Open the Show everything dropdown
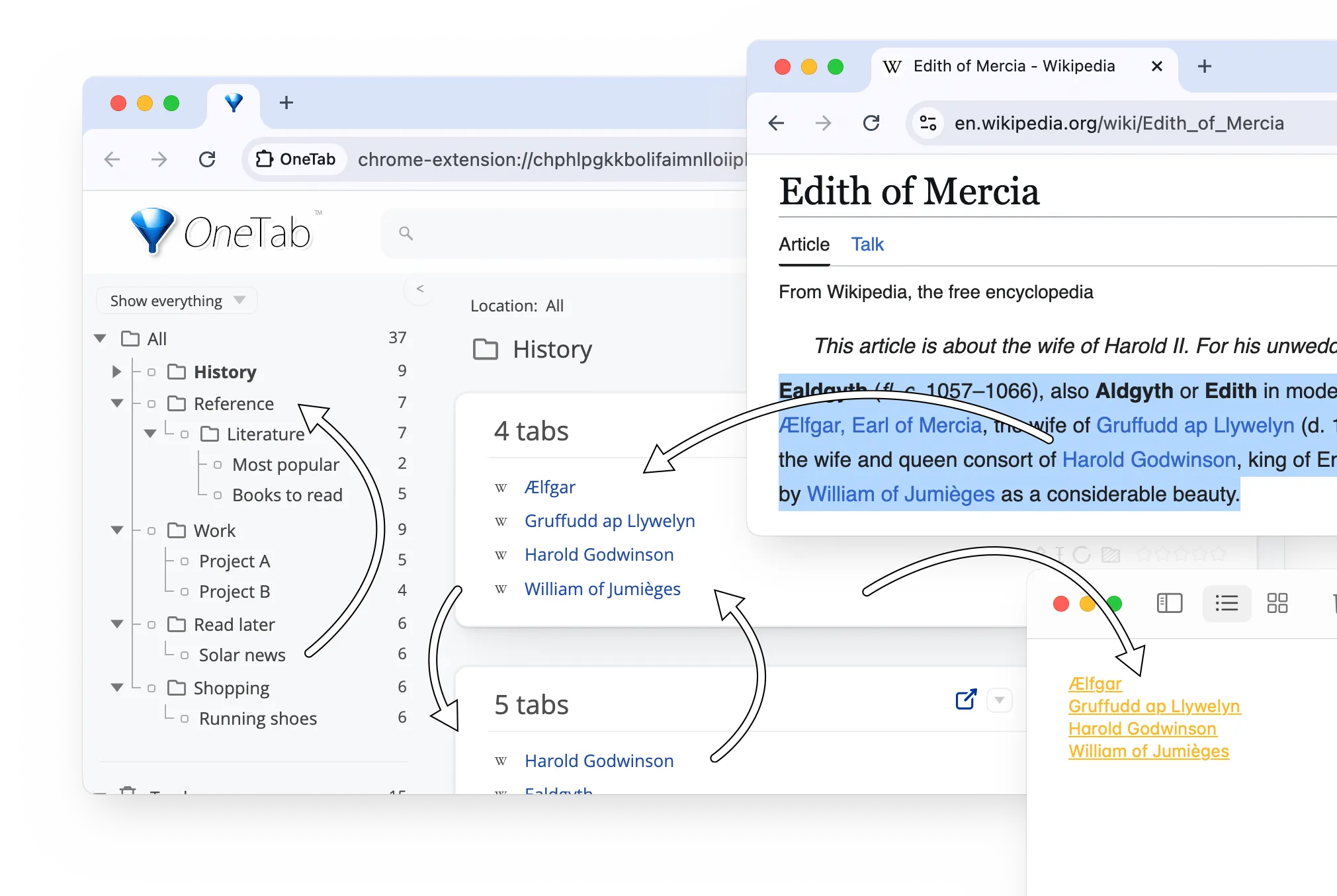Screen dimensions: 1337x896 (x=177, y=301)
